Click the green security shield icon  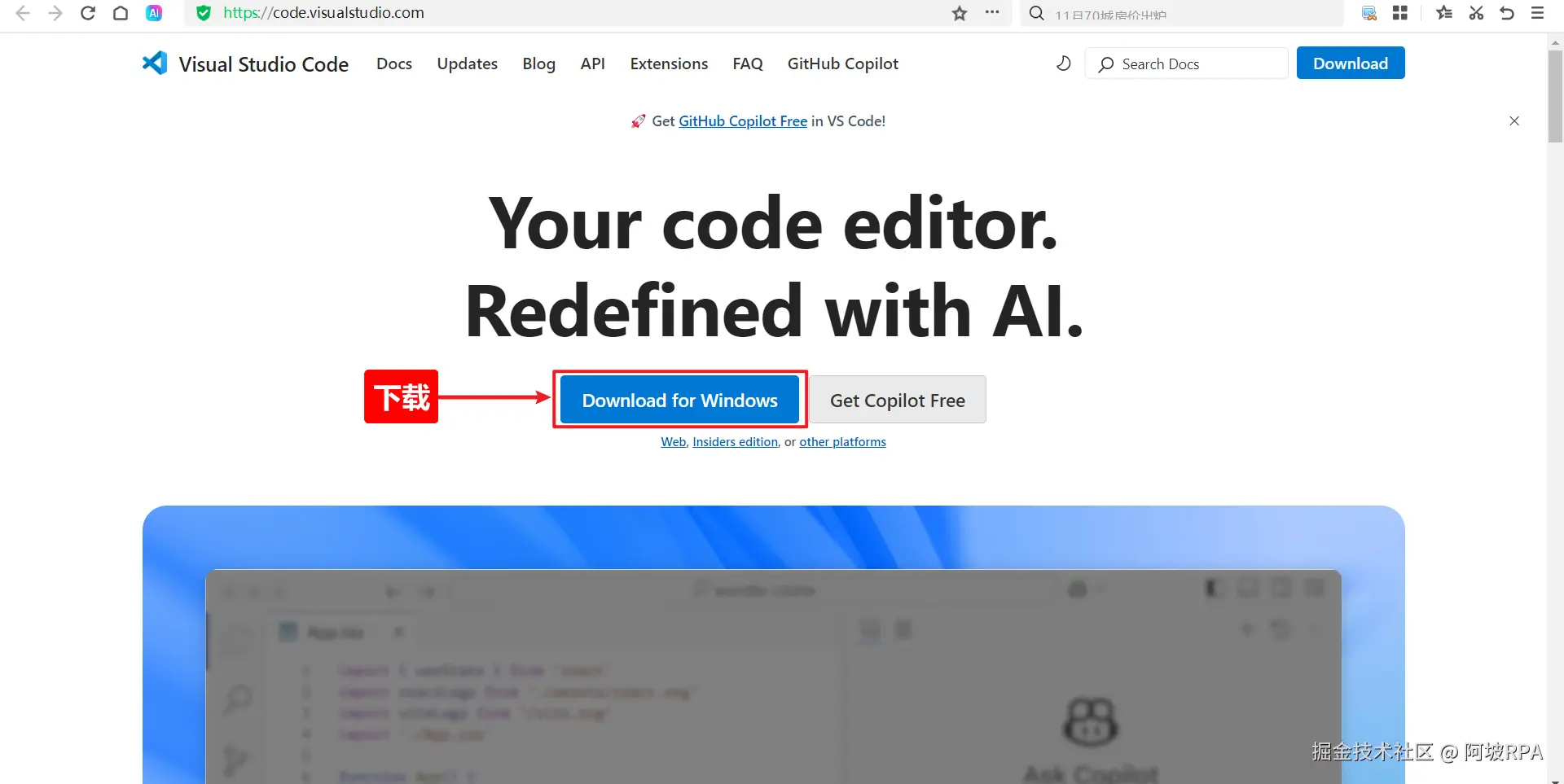(x=204, y=13)
